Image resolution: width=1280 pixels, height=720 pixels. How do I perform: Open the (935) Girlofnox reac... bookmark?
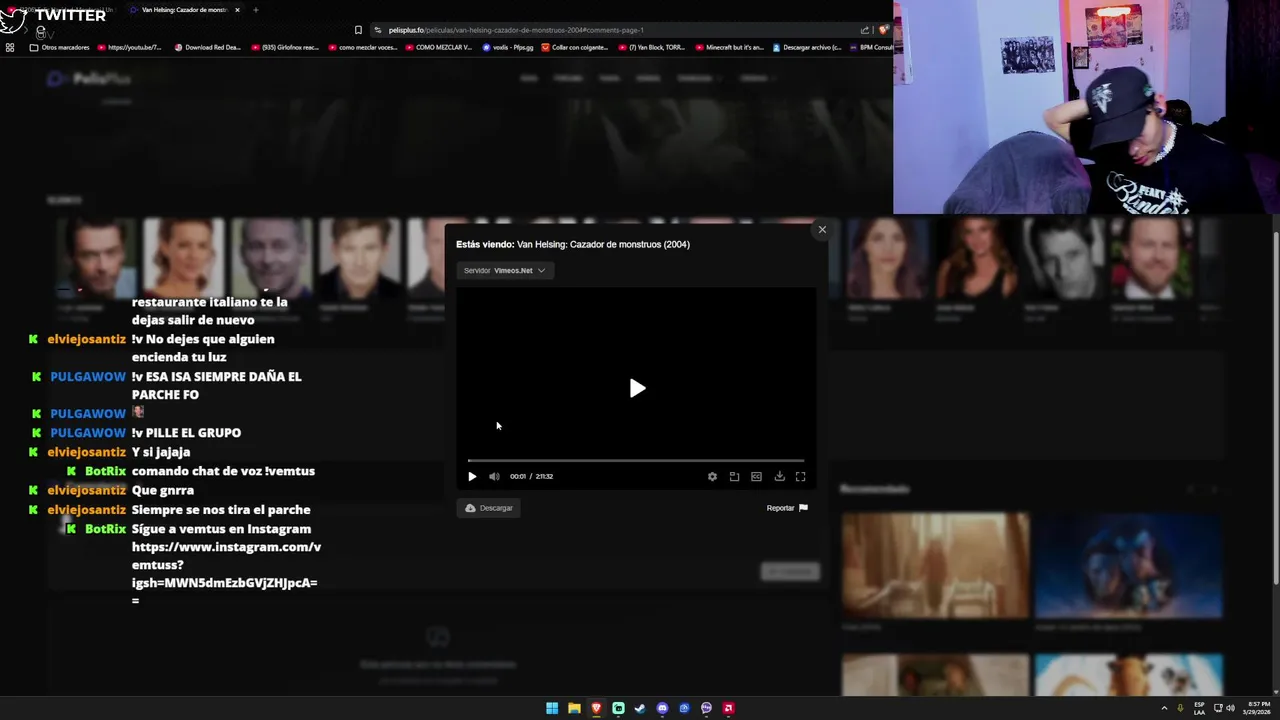[285, 47]
